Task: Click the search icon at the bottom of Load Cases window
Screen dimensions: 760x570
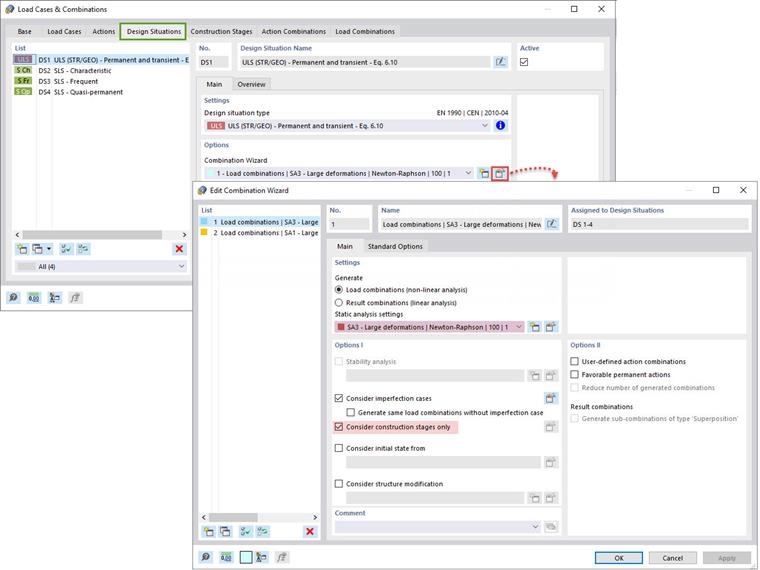Action: coord(14,297)
